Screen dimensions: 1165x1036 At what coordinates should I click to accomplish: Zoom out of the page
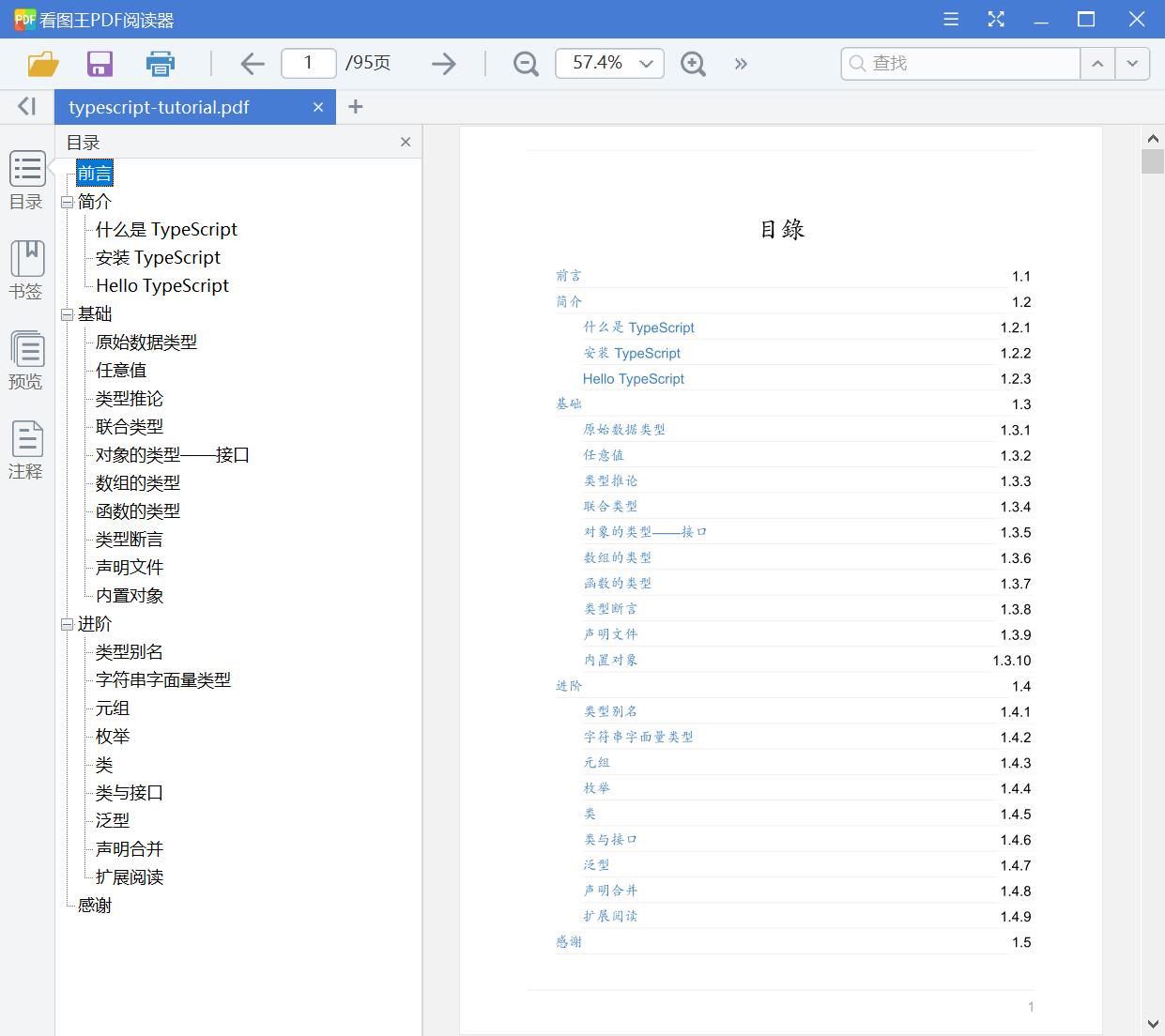[525, 63]
